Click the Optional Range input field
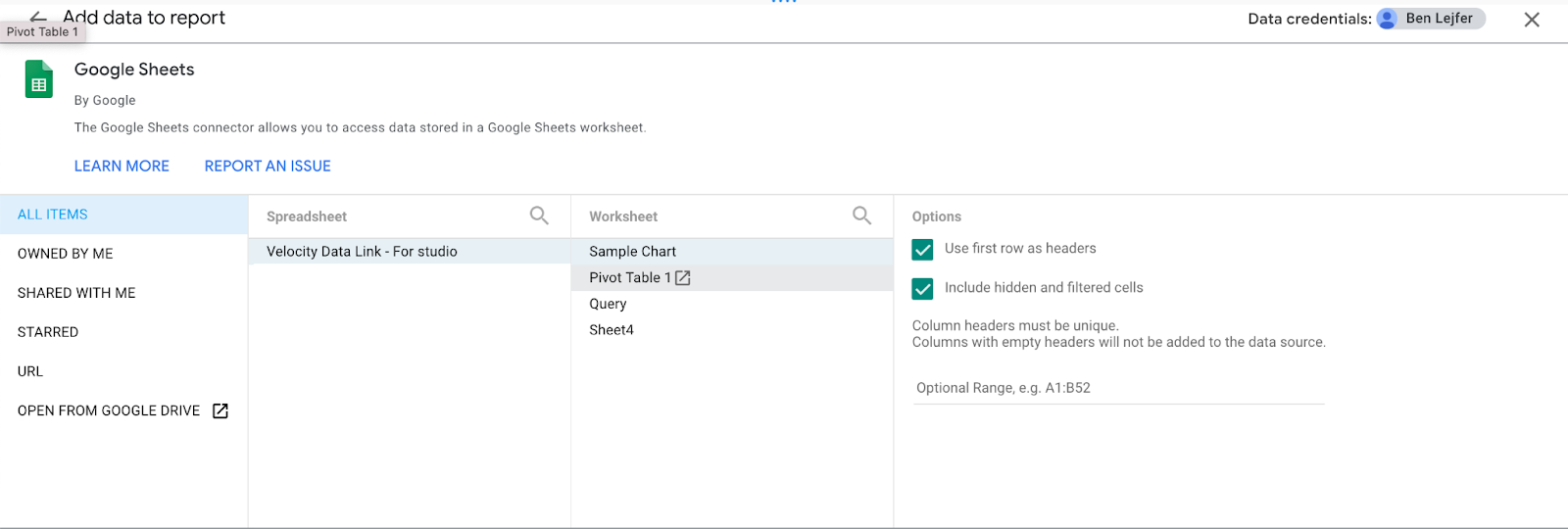 pos(1117,388)
